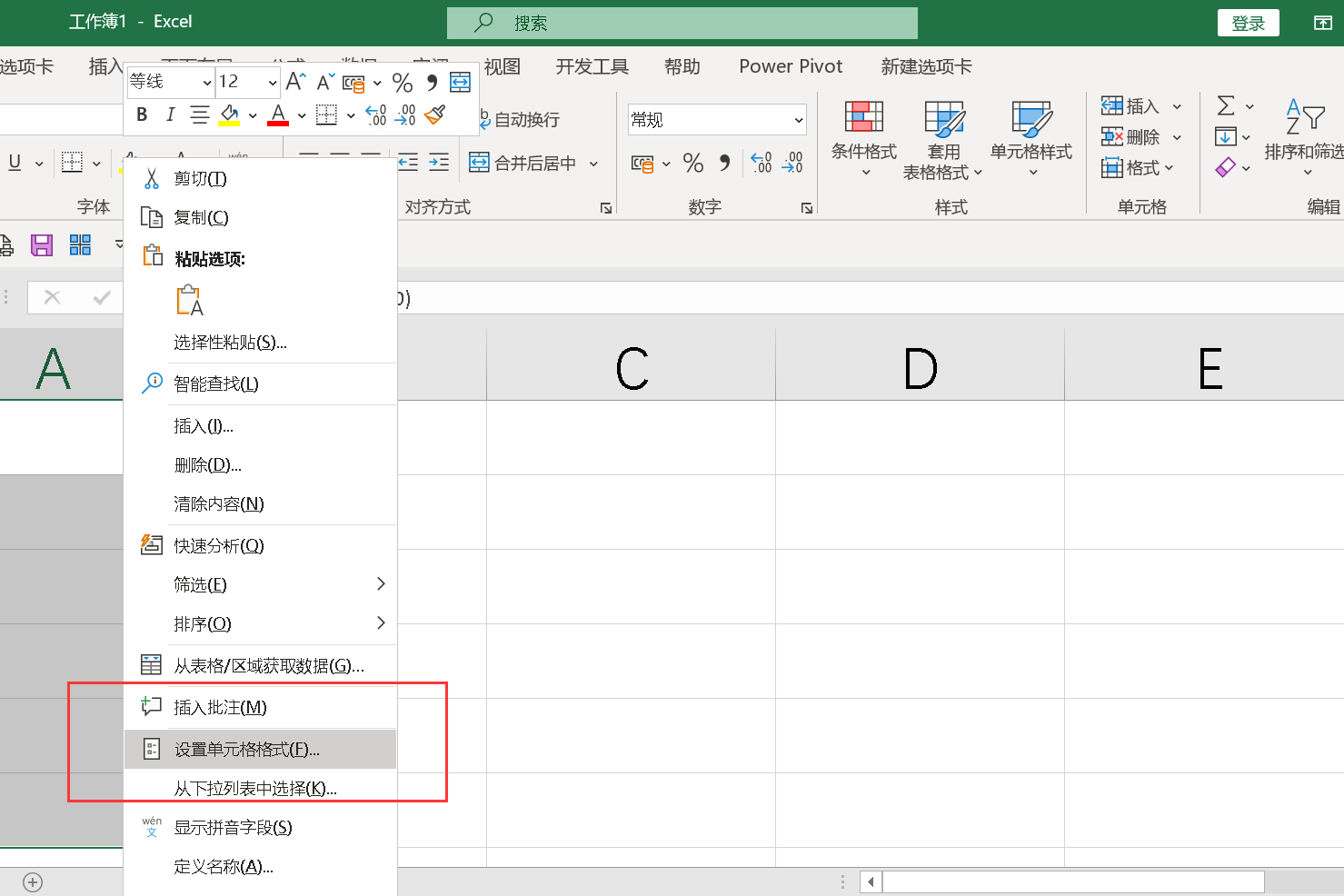
Task: Choose 清除内容(N) from context menu
Action: [x=260, y=503]
